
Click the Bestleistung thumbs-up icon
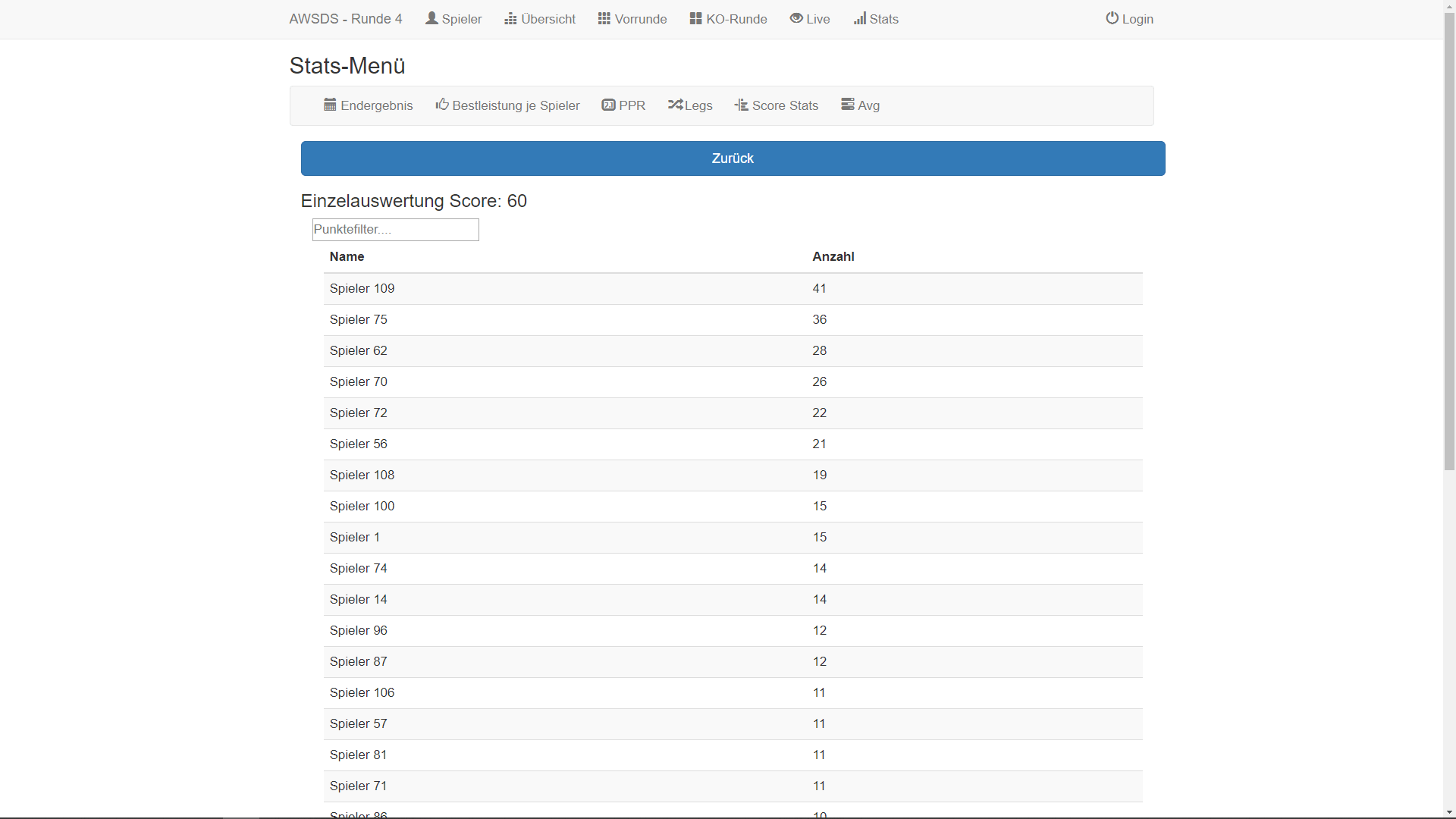pos(442,105)
